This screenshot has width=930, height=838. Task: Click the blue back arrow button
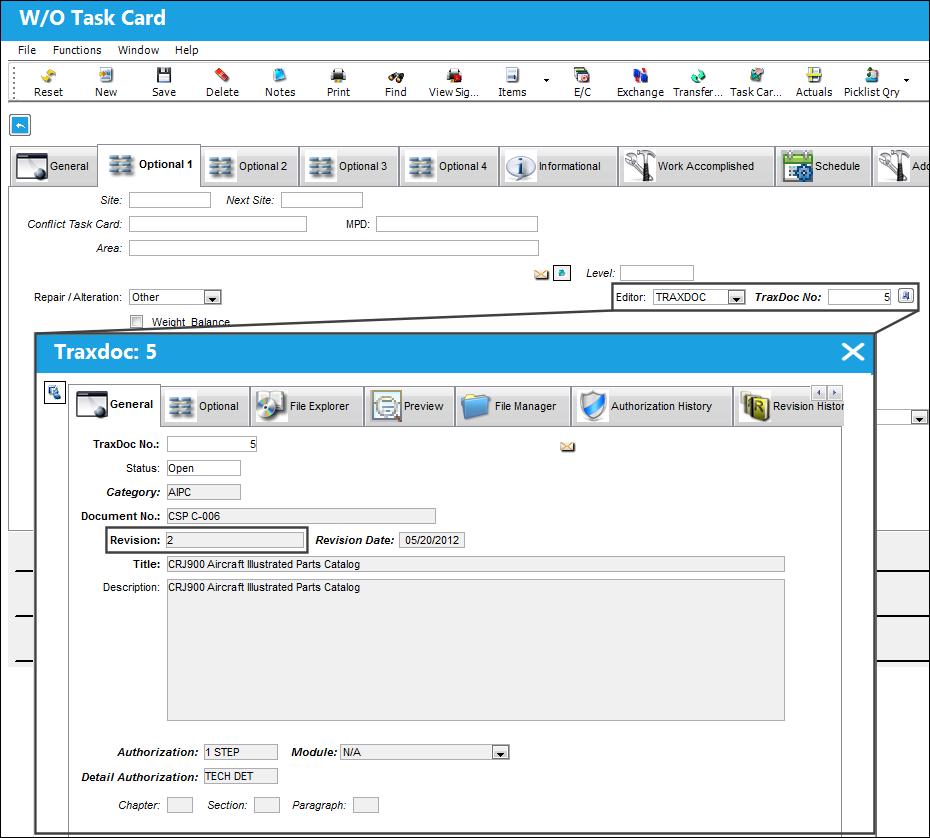(20, 125)
